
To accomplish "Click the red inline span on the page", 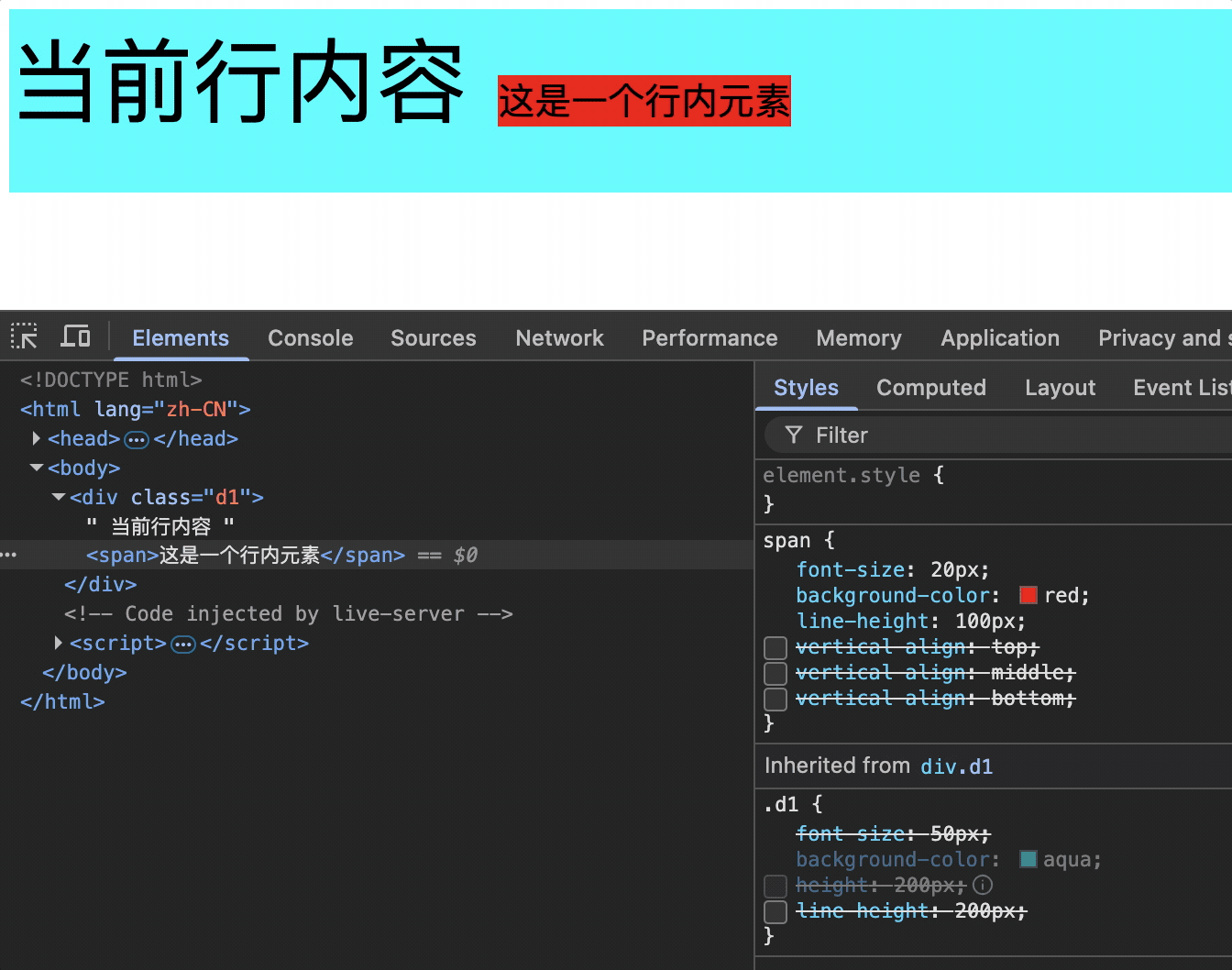I will tap(643, 101).
